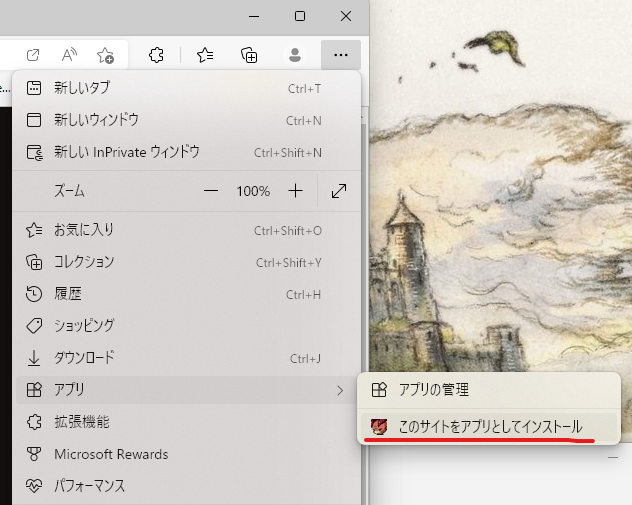Viewport: 632px width, 505px height.
Task: Click the history clock icon in menu
Action: tap(34, 294)
